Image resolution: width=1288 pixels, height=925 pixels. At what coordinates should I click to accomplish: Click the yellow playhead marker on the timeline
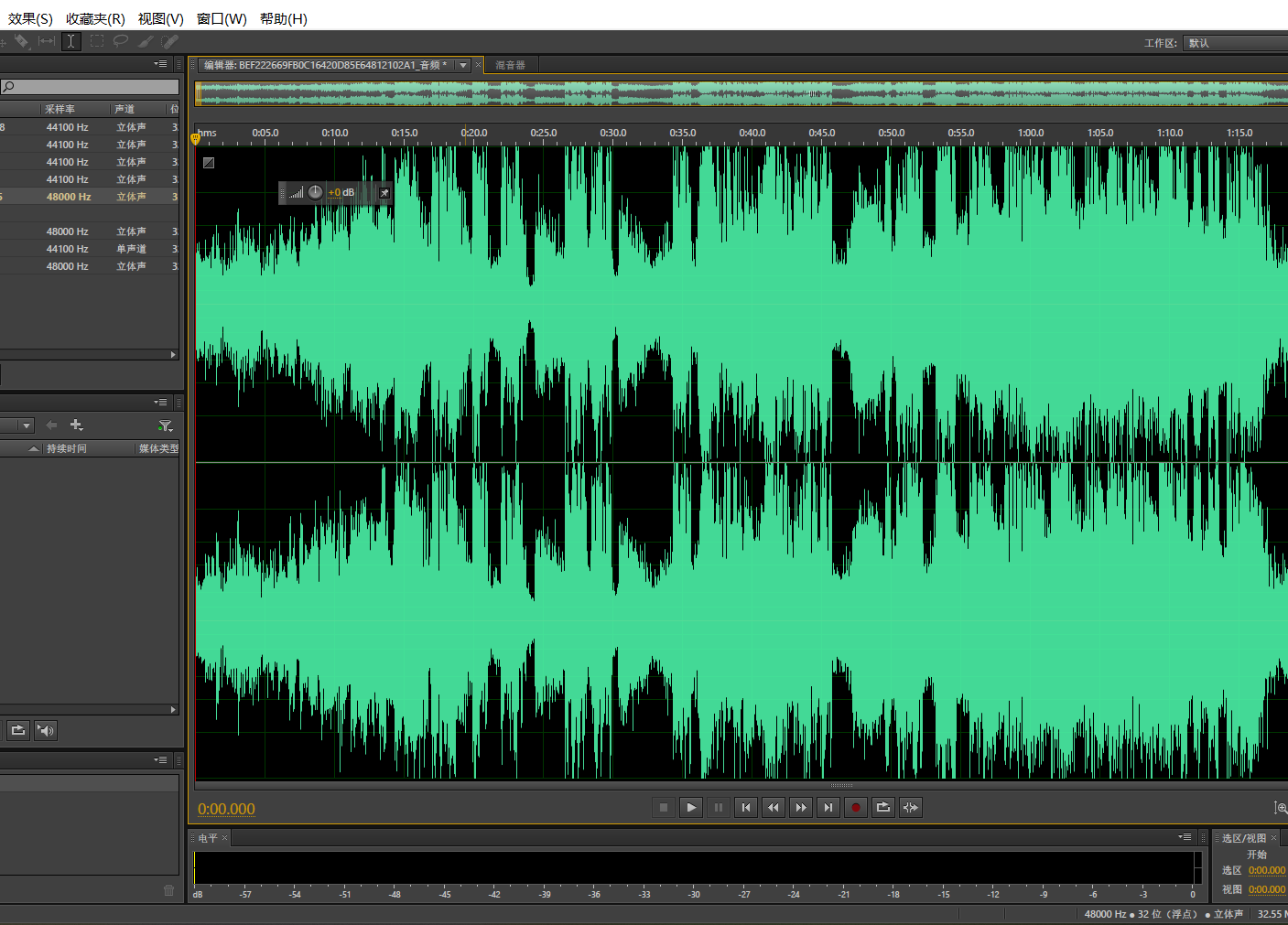click(x=195, y=138)
